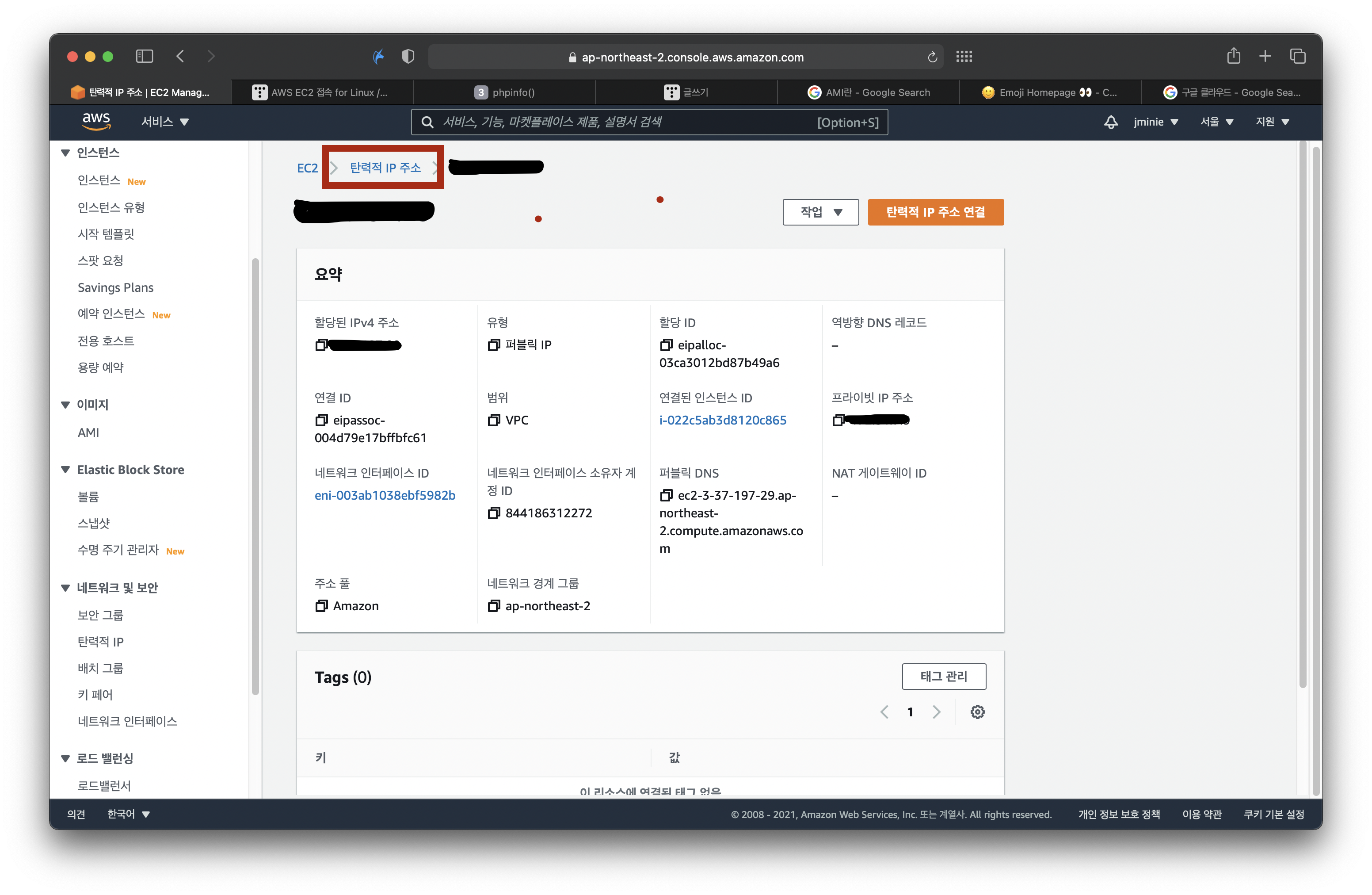
Task: Copy the public DNS name
Action: pyautogui.click(x=666, y=495)
